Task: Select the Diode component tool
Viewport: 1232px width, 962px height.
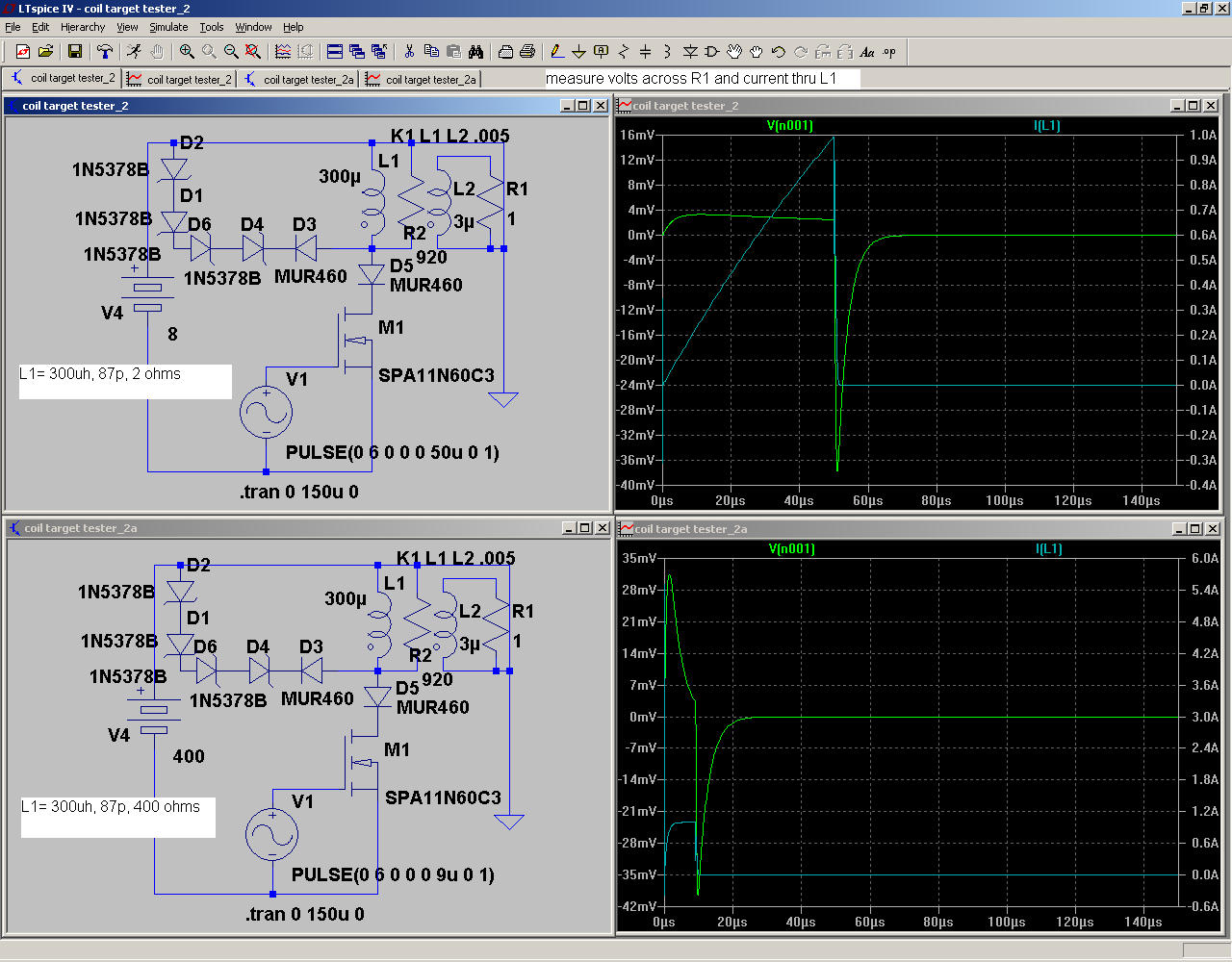Action: pos(690,52)
